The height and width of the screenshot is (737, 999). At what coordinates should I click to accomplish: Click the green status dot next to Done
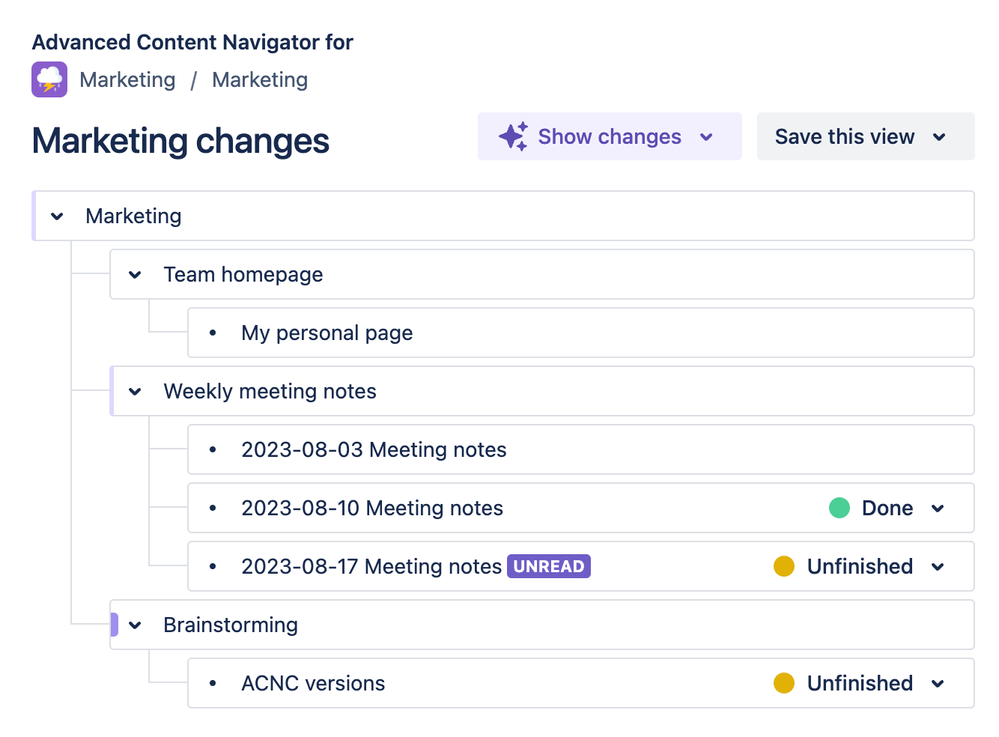839,508
